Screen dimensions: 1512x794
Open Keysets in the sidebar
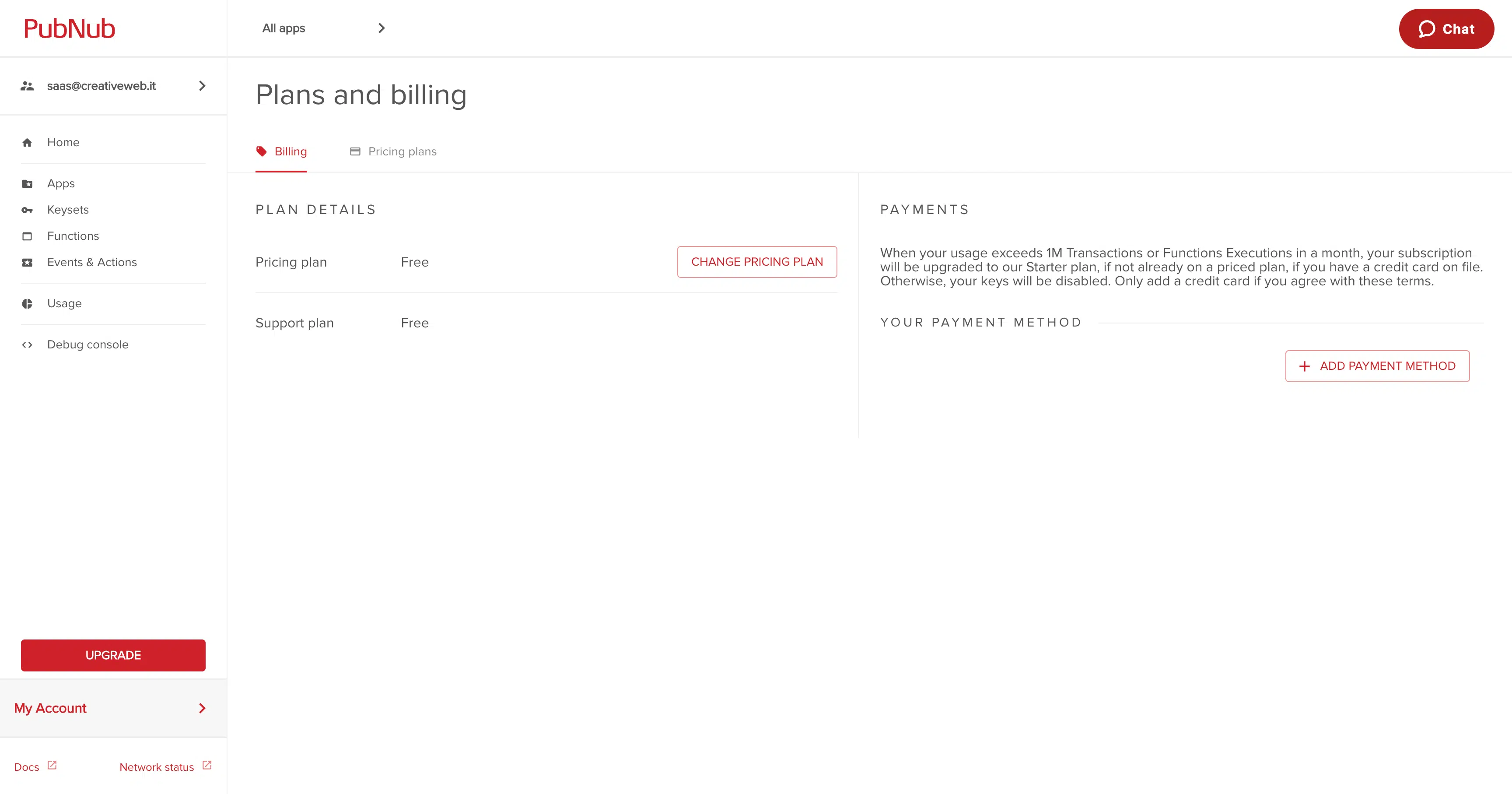click(113, 210)
